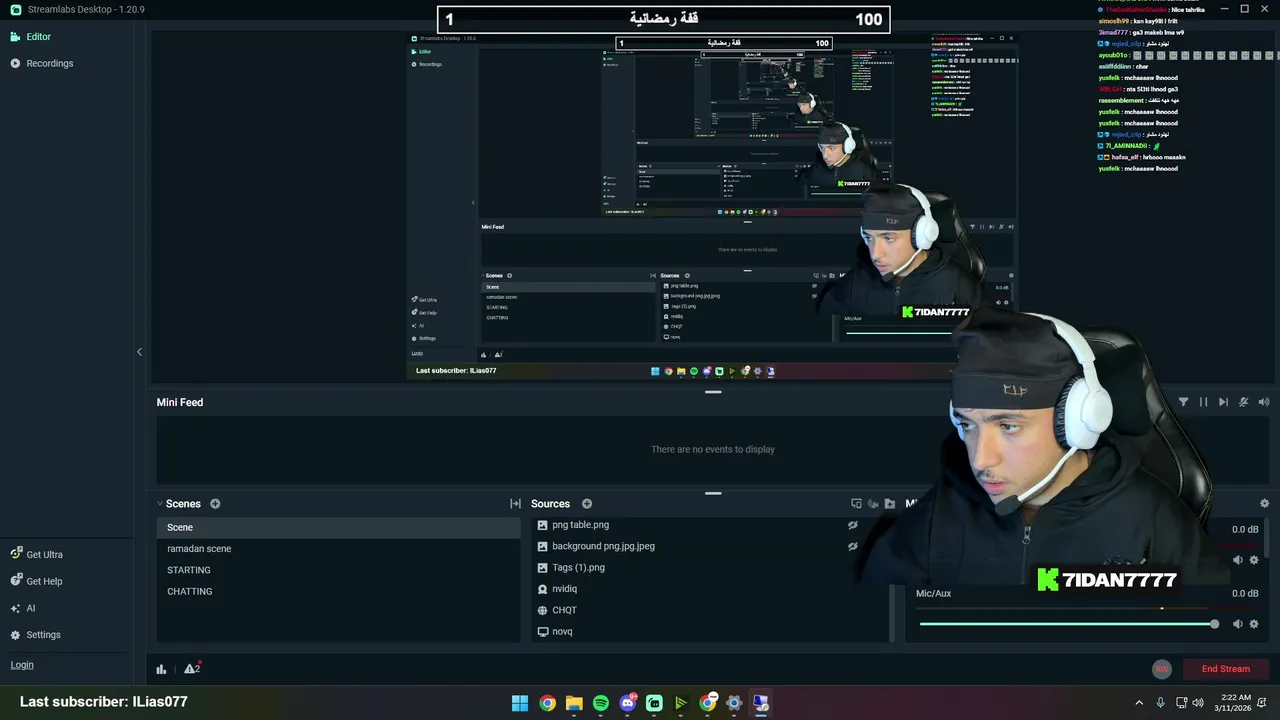The width and height of the screenshot is (1280, 720).
Task: Toggle visibility of background png.jpg.jpeg source
Action: click(x=853, y=547)
